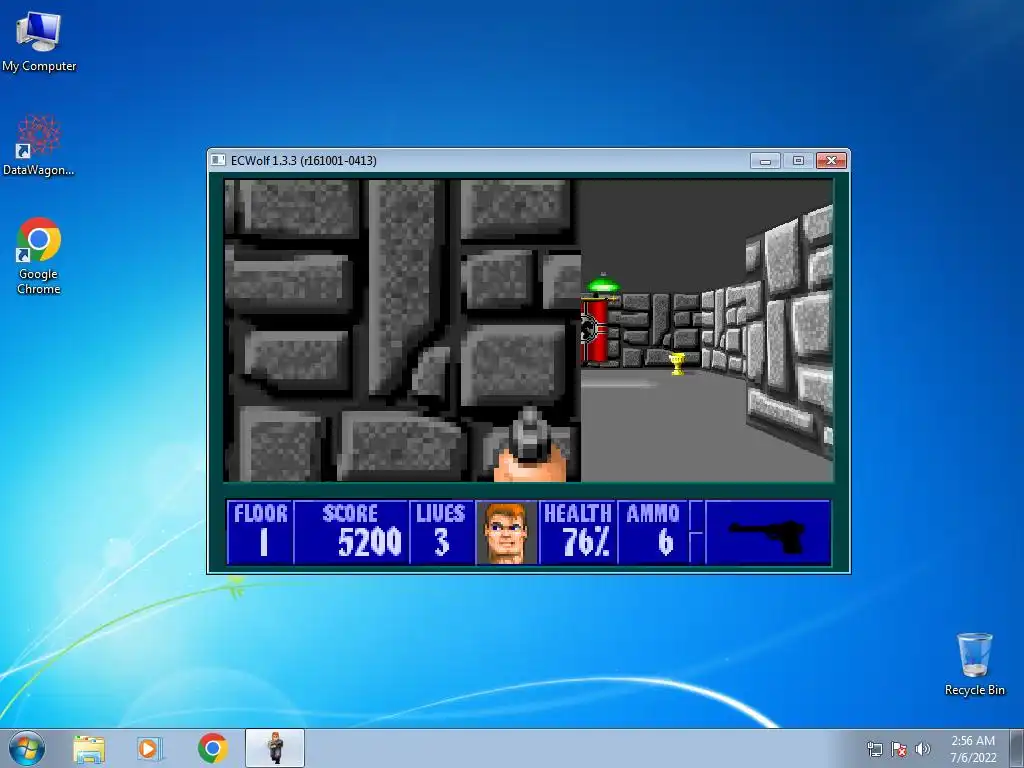Open the Recycle Bin desktop icon

click(x=974, y=664)
